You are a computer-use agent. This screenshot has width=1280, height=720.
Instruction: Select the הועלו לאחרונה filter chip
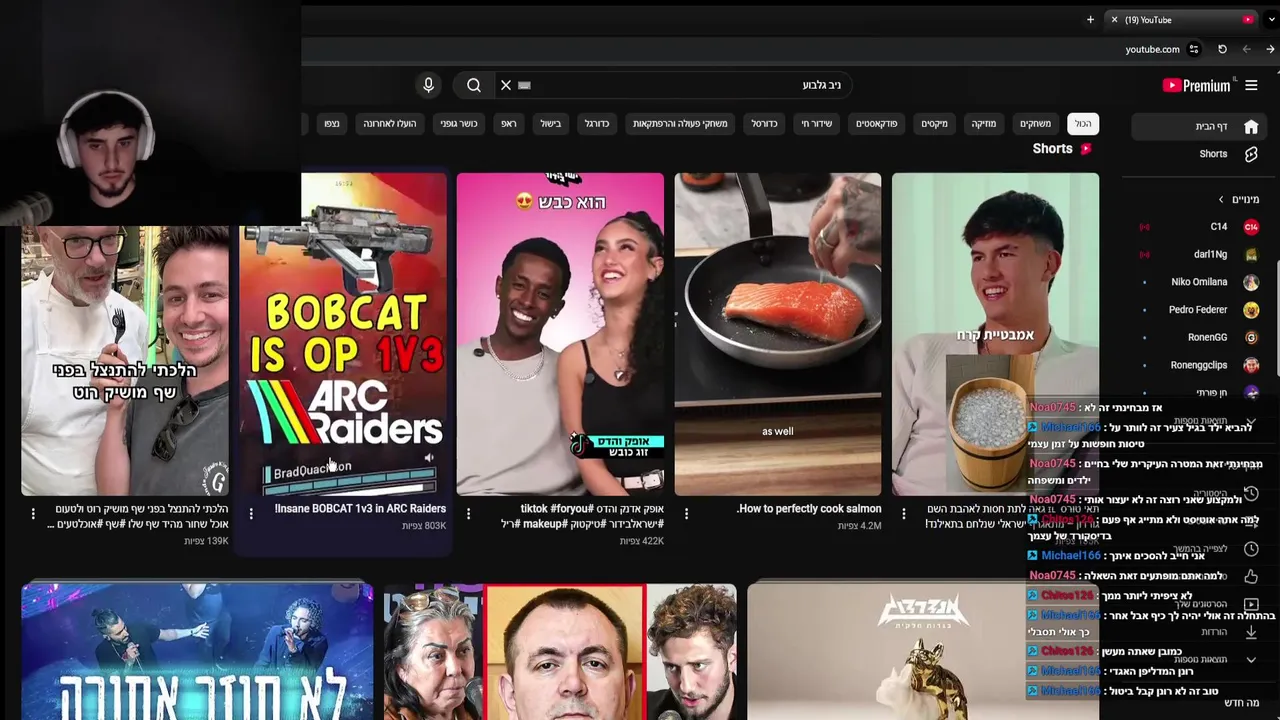(390, 123)
